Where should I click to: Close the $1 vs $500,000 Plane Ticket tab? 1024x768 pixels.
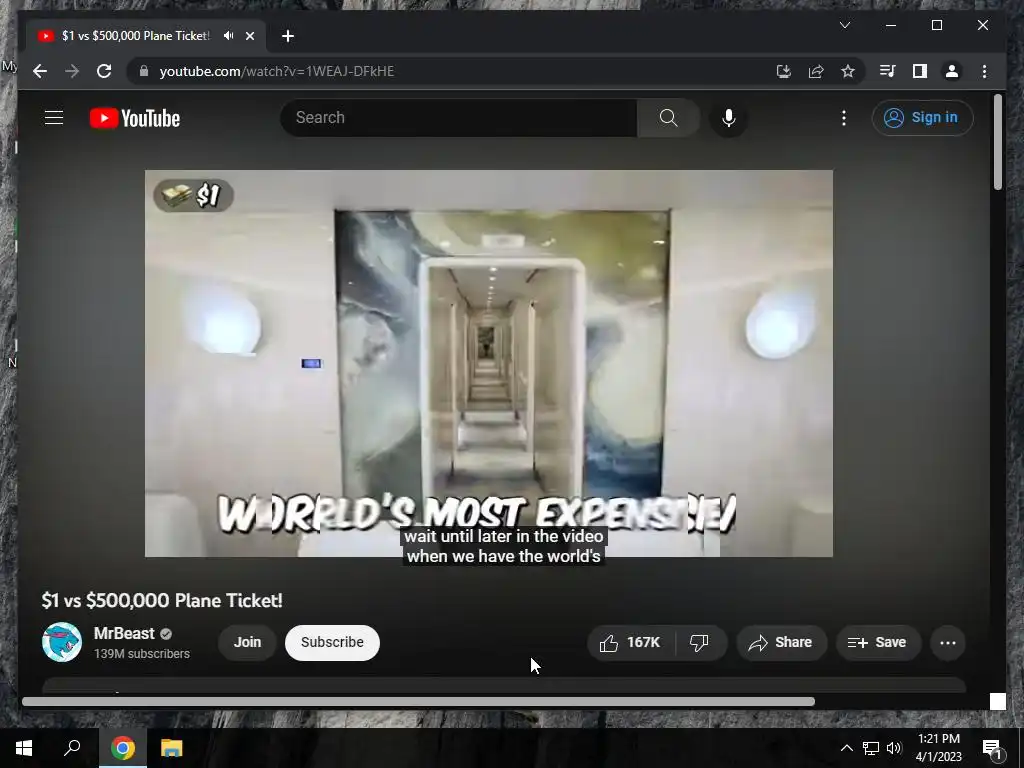pyautogui.click(x=250, y=36)
